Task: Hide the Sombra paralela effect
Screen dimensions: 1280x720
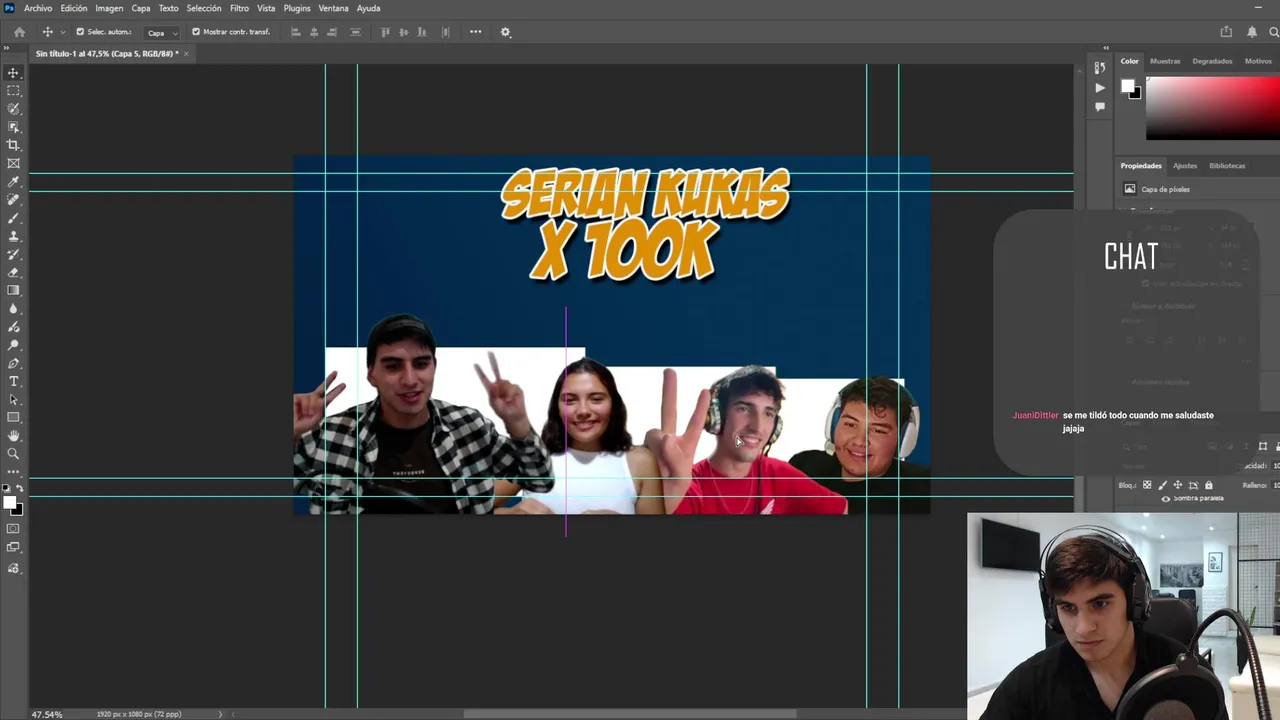Action: 1165,498
